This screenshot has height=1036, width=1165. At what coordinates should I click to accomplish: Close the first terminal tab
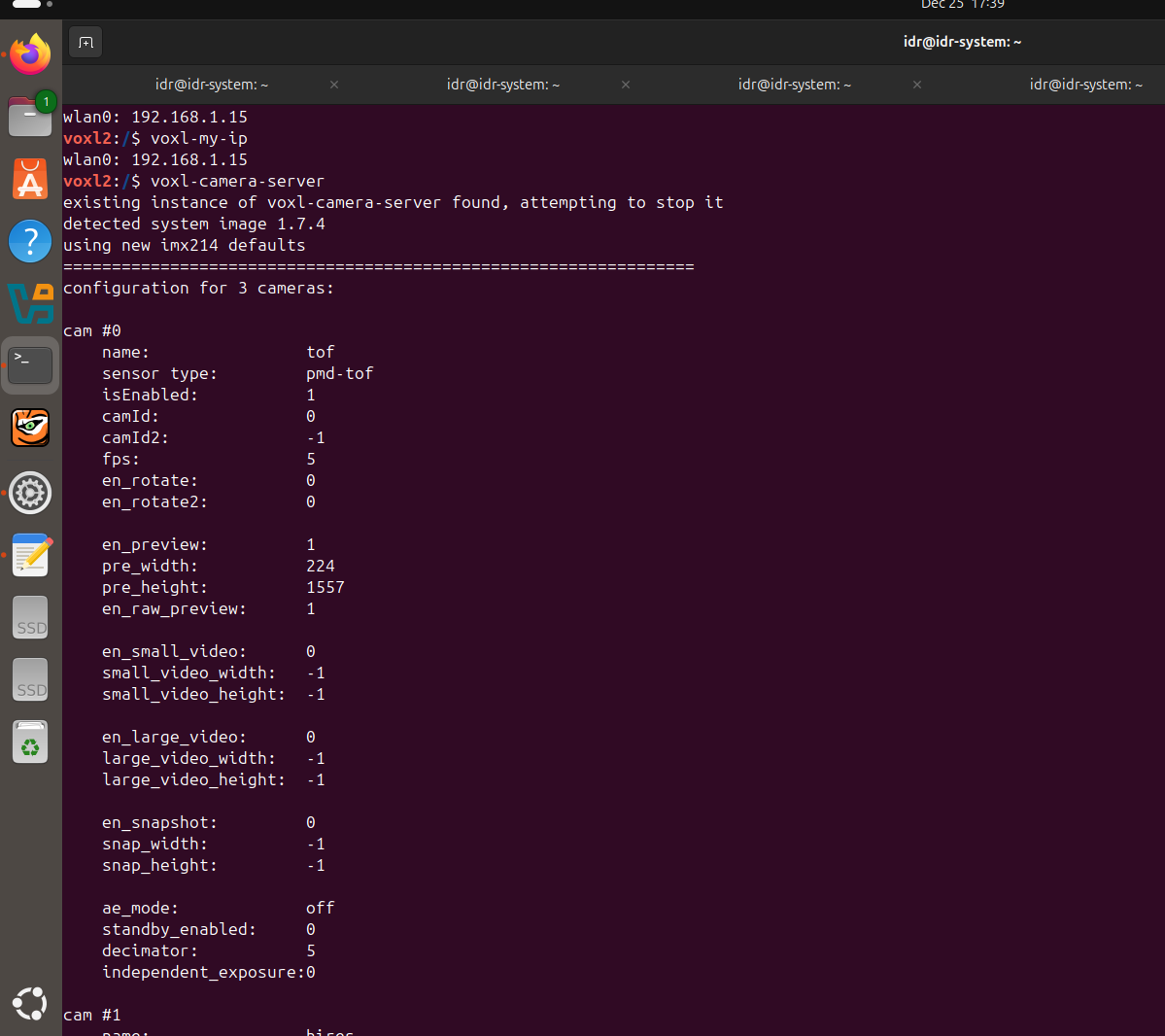coord(333,85)
